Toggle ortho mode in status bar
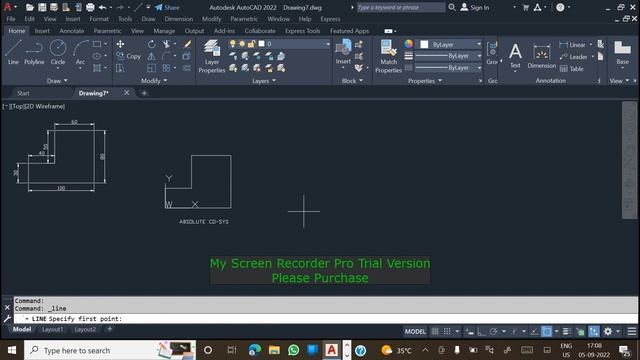Screen dimensions: 640x360 (x=481, y=331)
